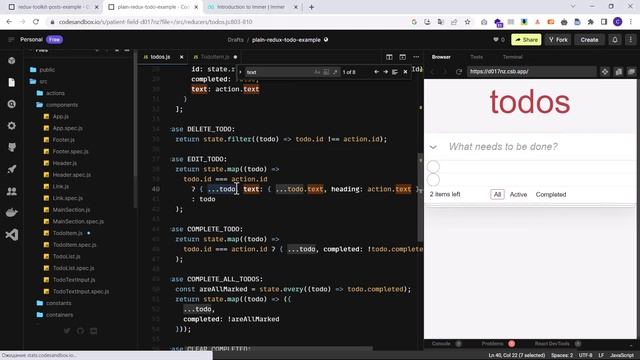This screenshot has width=640, height=360.
Task: Click the preview URL address field
Action: tap(531, 71)
